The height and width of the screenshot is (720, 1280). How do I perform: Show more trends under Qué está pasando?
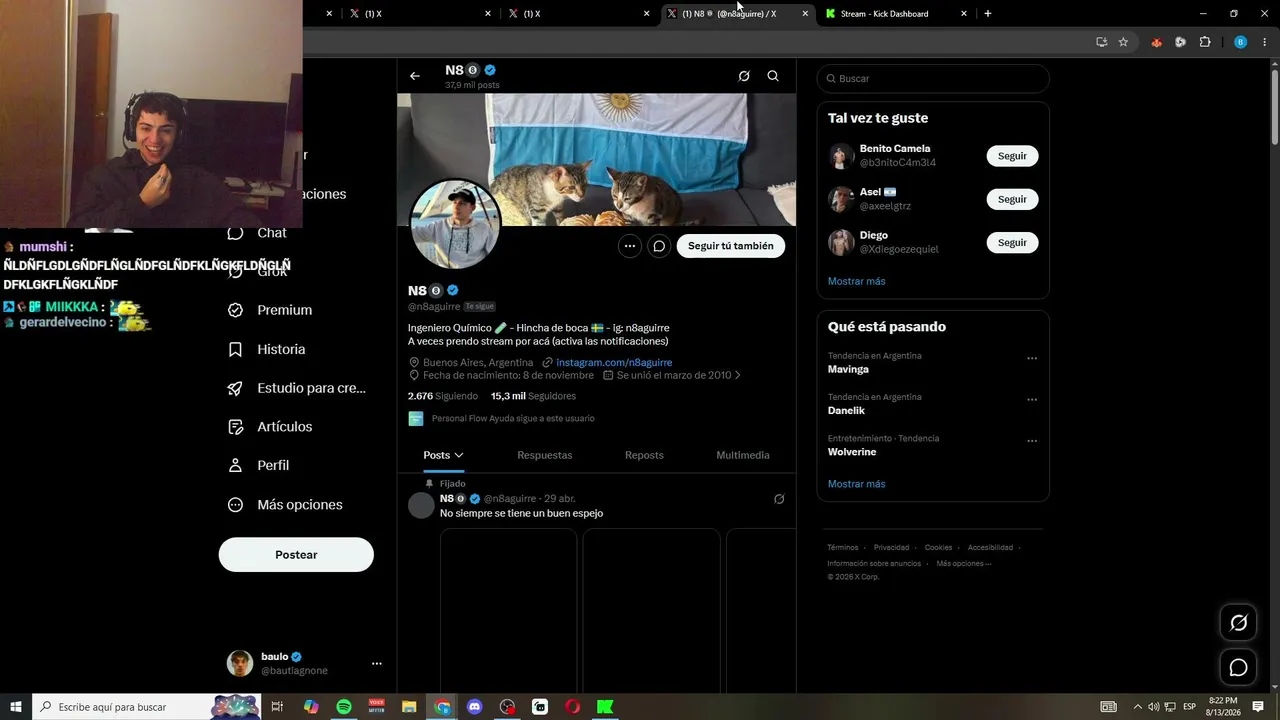click(857, 484)
